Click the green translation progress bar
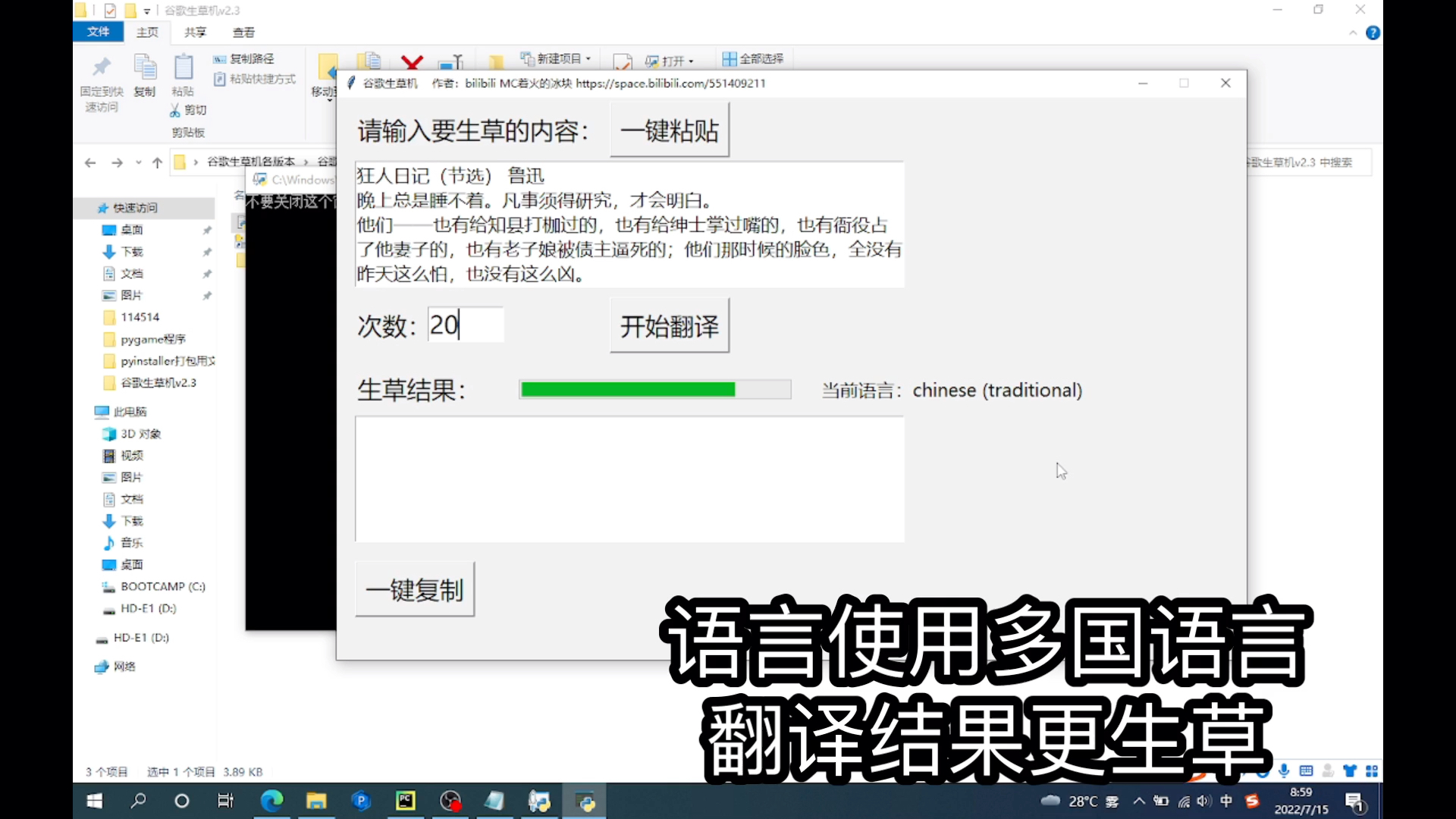 [x=655, y=390]
